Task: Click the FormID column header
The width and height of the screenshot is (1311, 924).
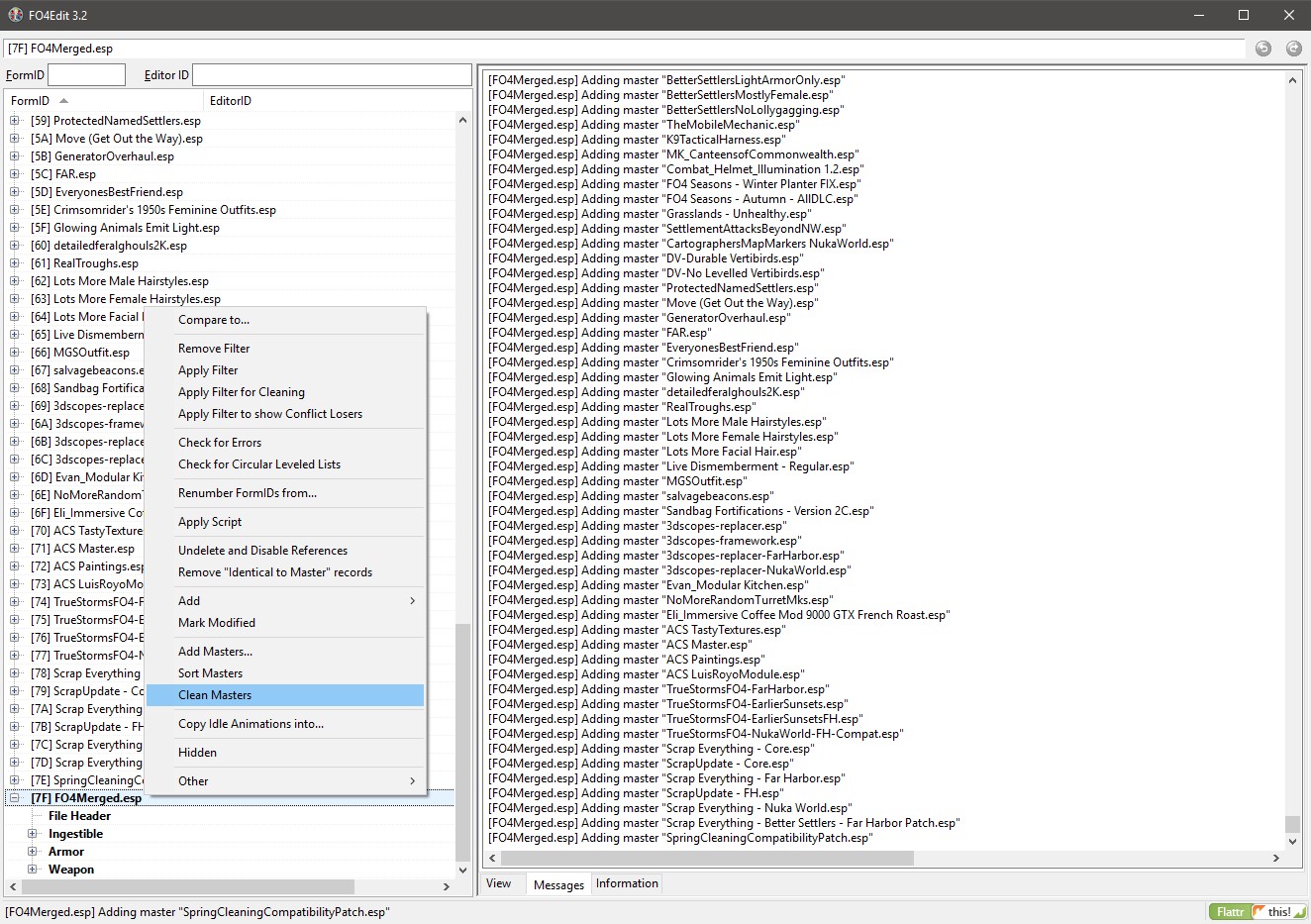Action: 104,101
